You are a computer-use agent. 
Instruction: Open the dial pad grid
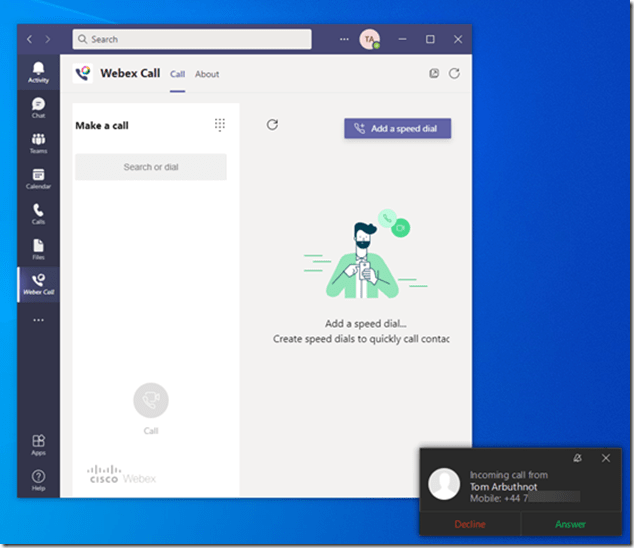click(220, 125)
